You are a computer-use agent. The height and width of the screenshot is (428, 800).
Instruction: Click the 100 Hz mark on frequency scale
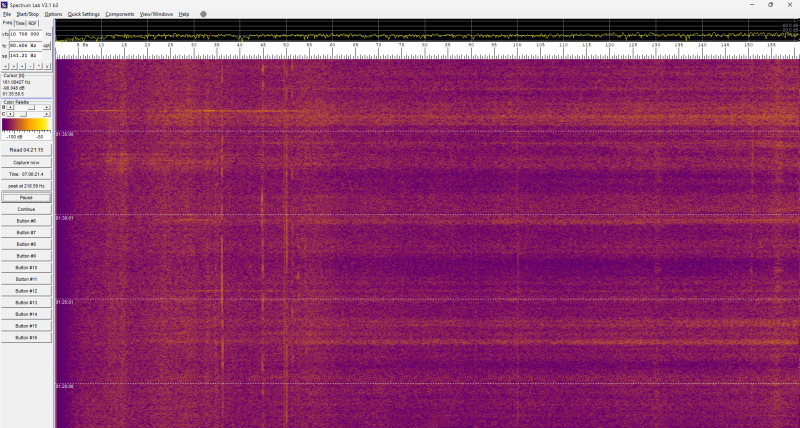tap(517, 45)
